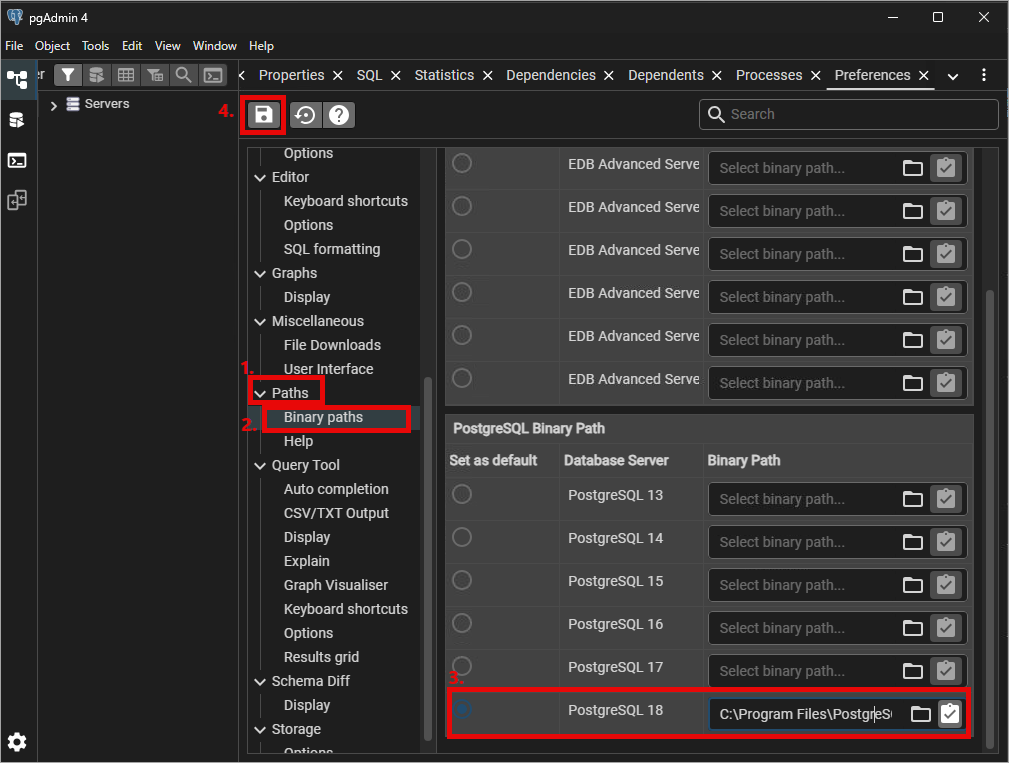This screenshot has height=763, width=1009.
Task: Open the Preferences help icon
Action: [340, 115]
